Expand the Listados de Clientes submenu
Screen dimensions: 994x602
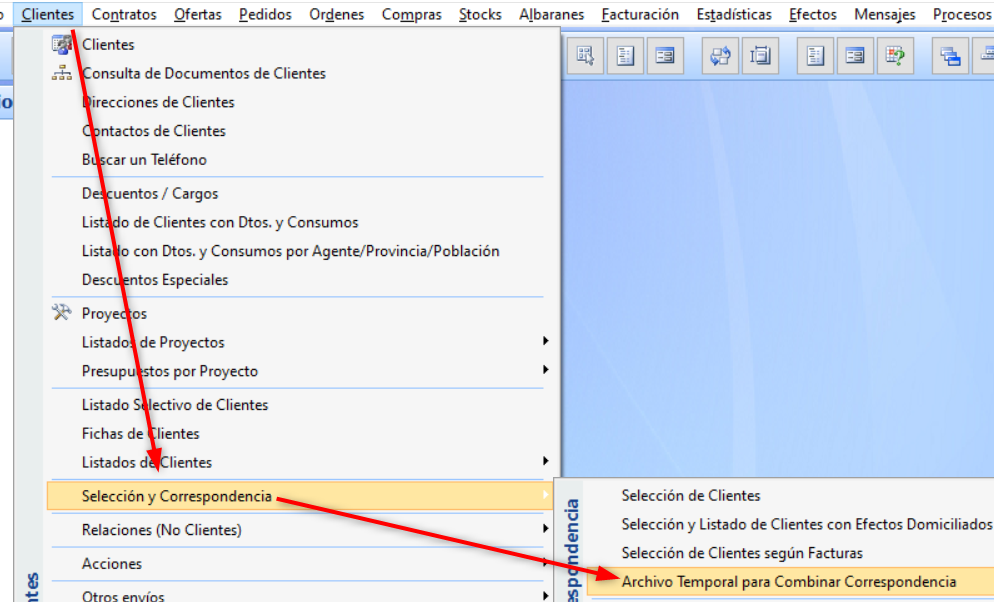(x=545, y=462)
